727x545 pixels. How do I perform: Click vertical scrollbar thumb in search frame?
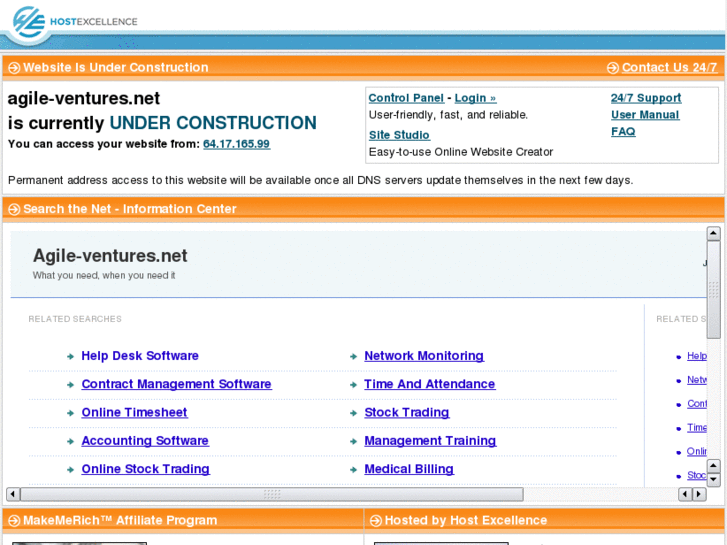pyautogui.click(x=713, y=290)
